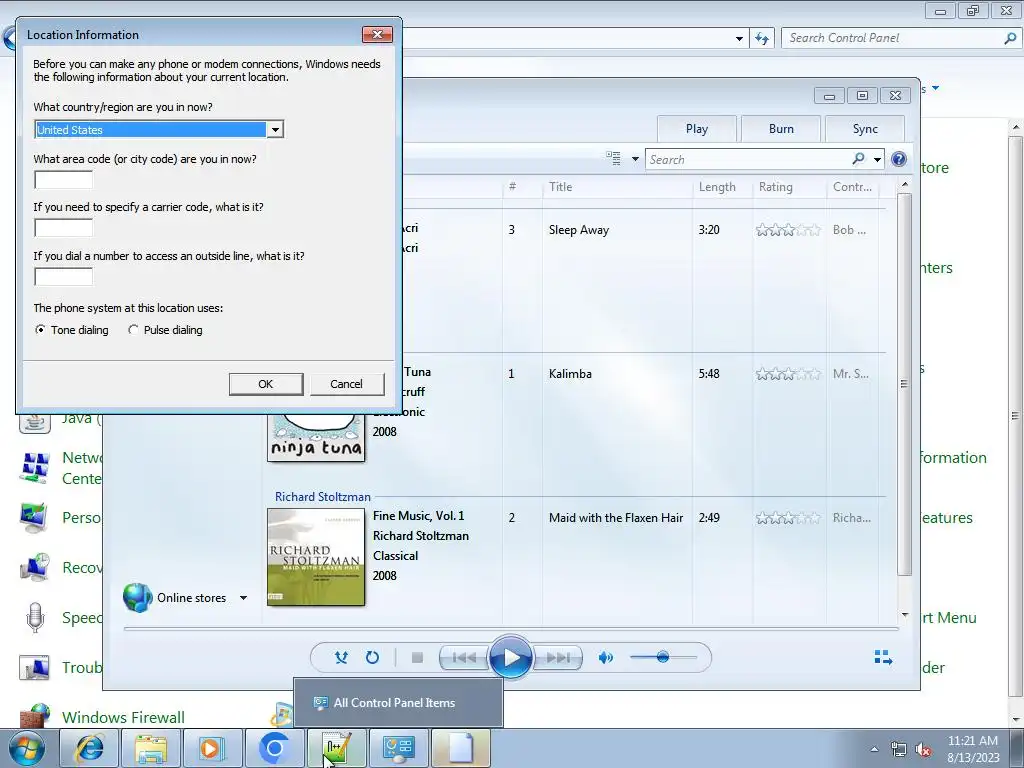Click the Ninja Tuna album cover
1024x768 pixels.
316,437
